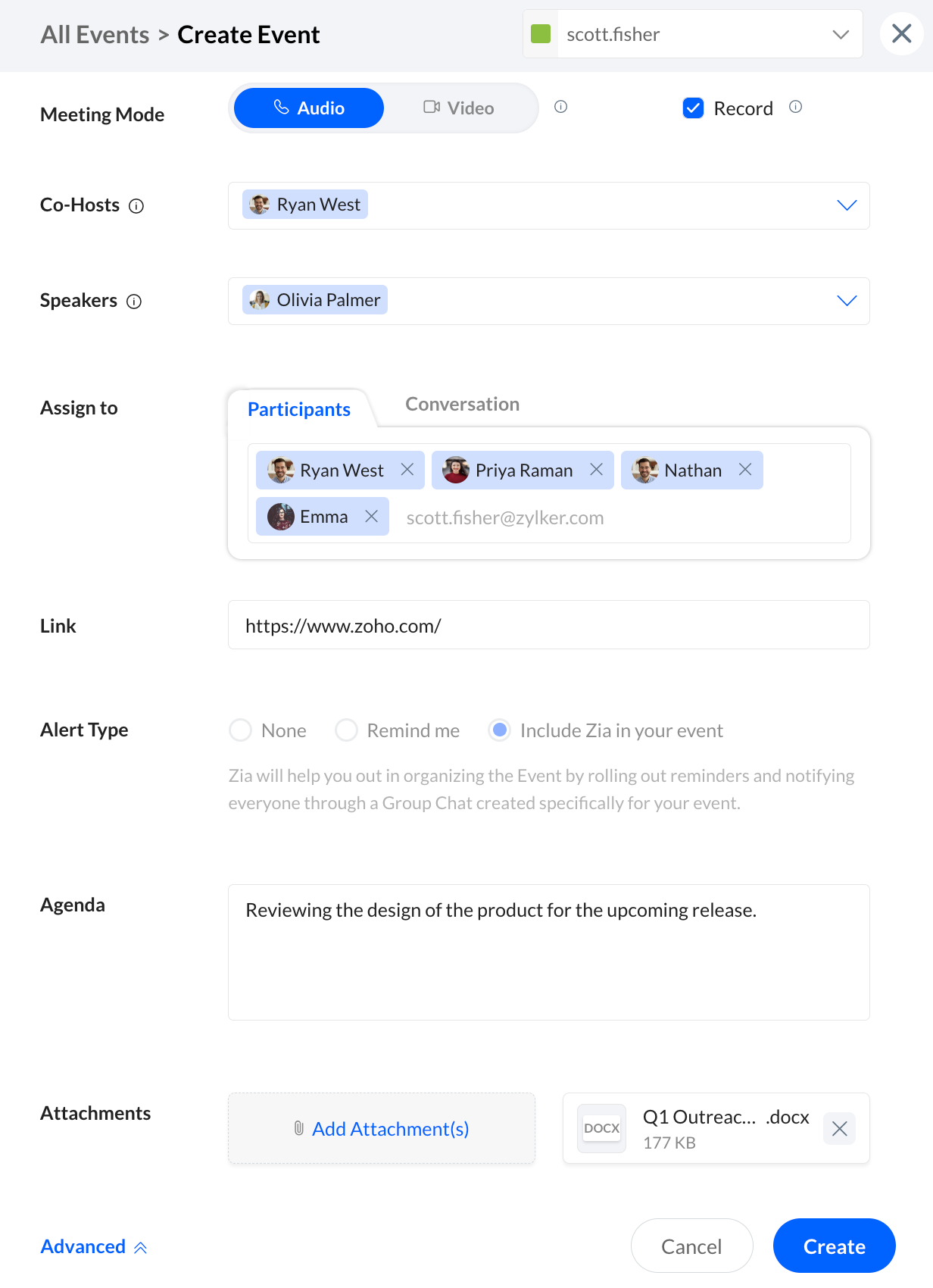Expand the Co-Hosts dropdown
This screenshot has height=1288, width=933.
click(847, 205)
